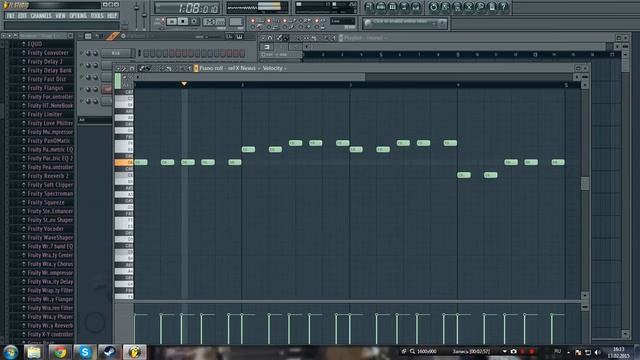Image resolution: width=640 pixels, height=360 pixels.
Task: Select the draw pencil tool in piano roll
Action: coord(142,68)
